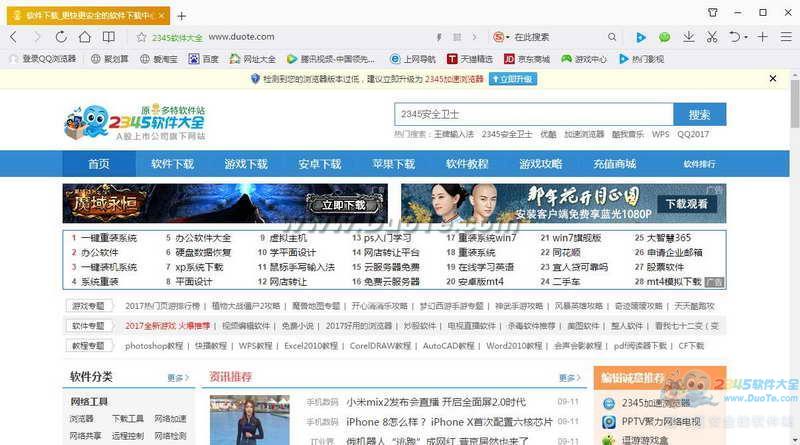Open the downloads arrow icon
The height and width of the screenshot is (445, 800).
[x=688, y=37]
